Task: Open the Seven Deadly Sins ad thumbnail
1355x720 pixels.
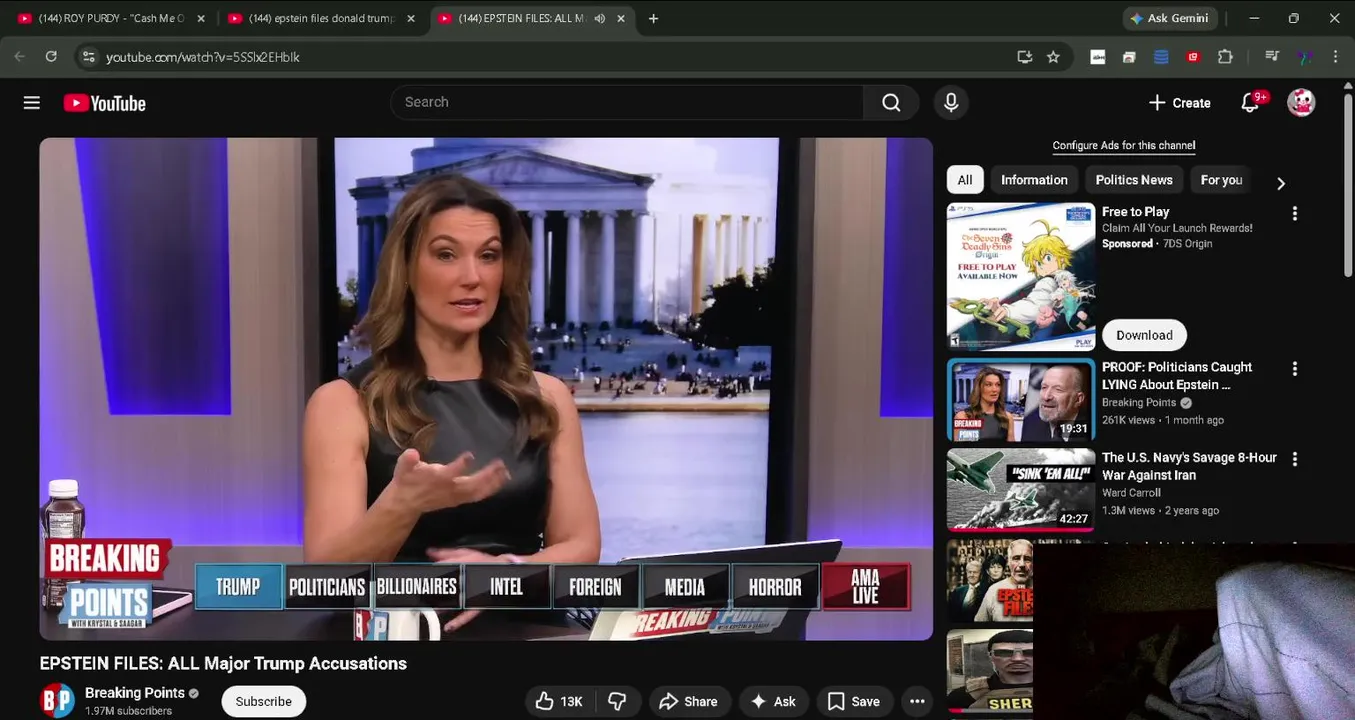Action: (1021, 277)
